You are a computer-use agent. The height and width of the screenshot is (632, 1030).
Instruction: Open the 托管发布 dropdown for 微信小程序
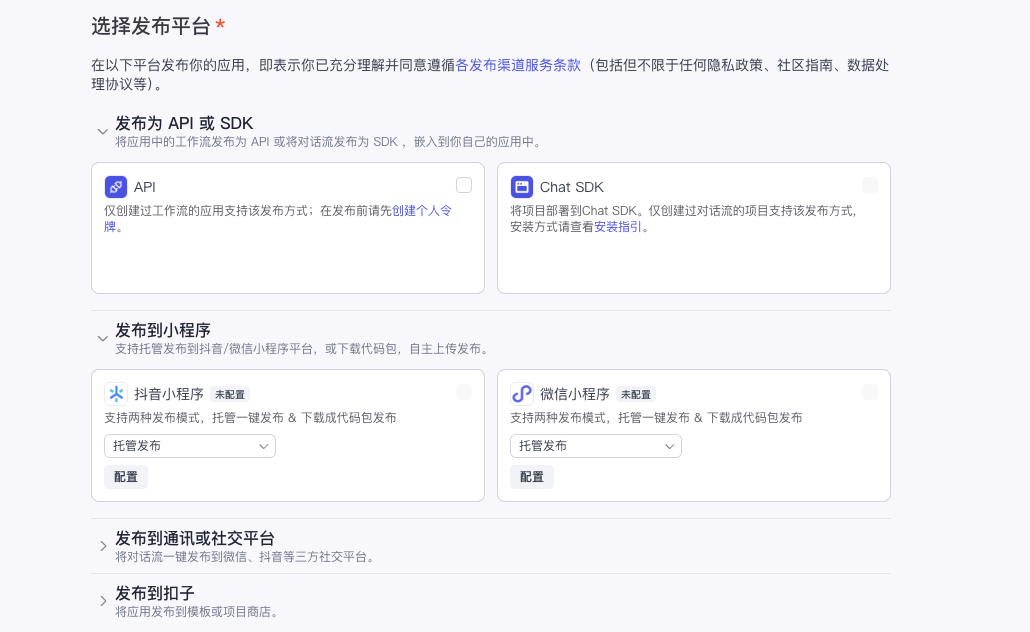point(595,446)
